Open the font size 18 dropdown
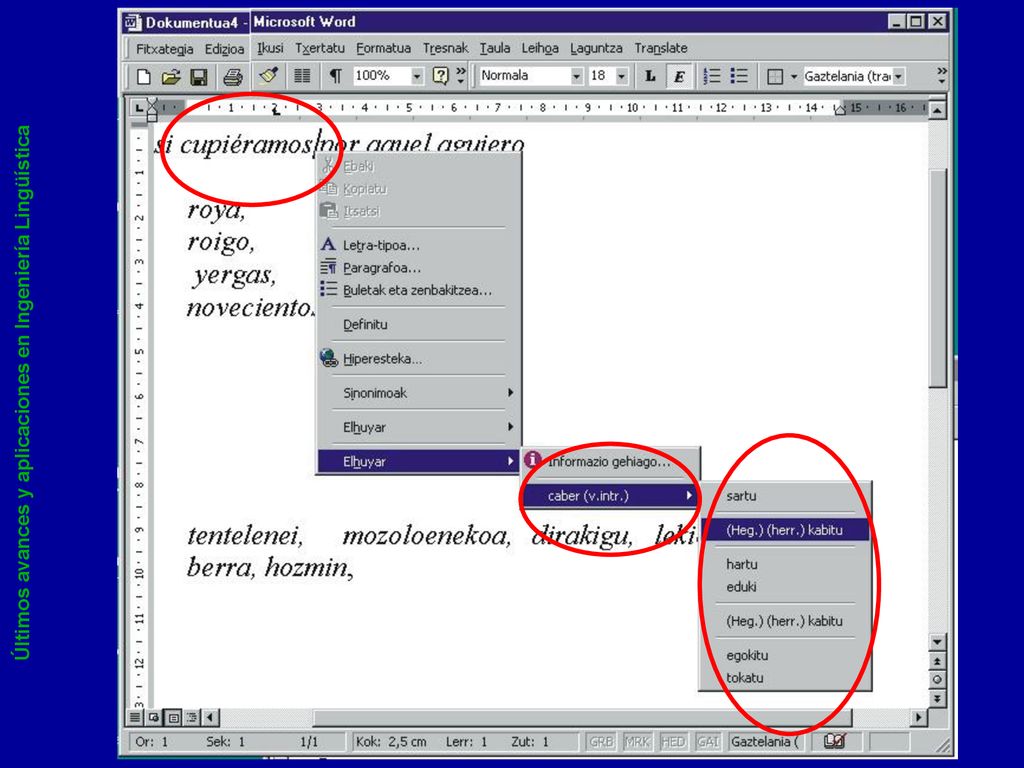Screen dimensions: 1024x768 622,76
